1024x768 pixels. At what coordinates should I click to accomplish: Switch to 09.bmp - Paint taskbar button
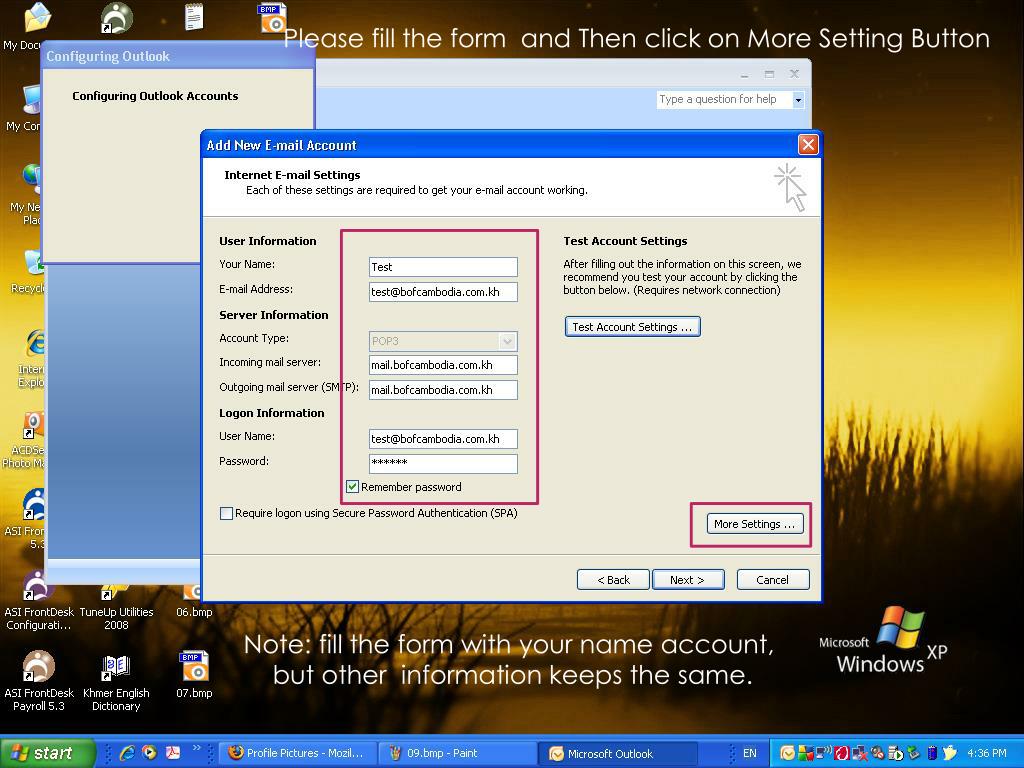(x=458, y=753)
